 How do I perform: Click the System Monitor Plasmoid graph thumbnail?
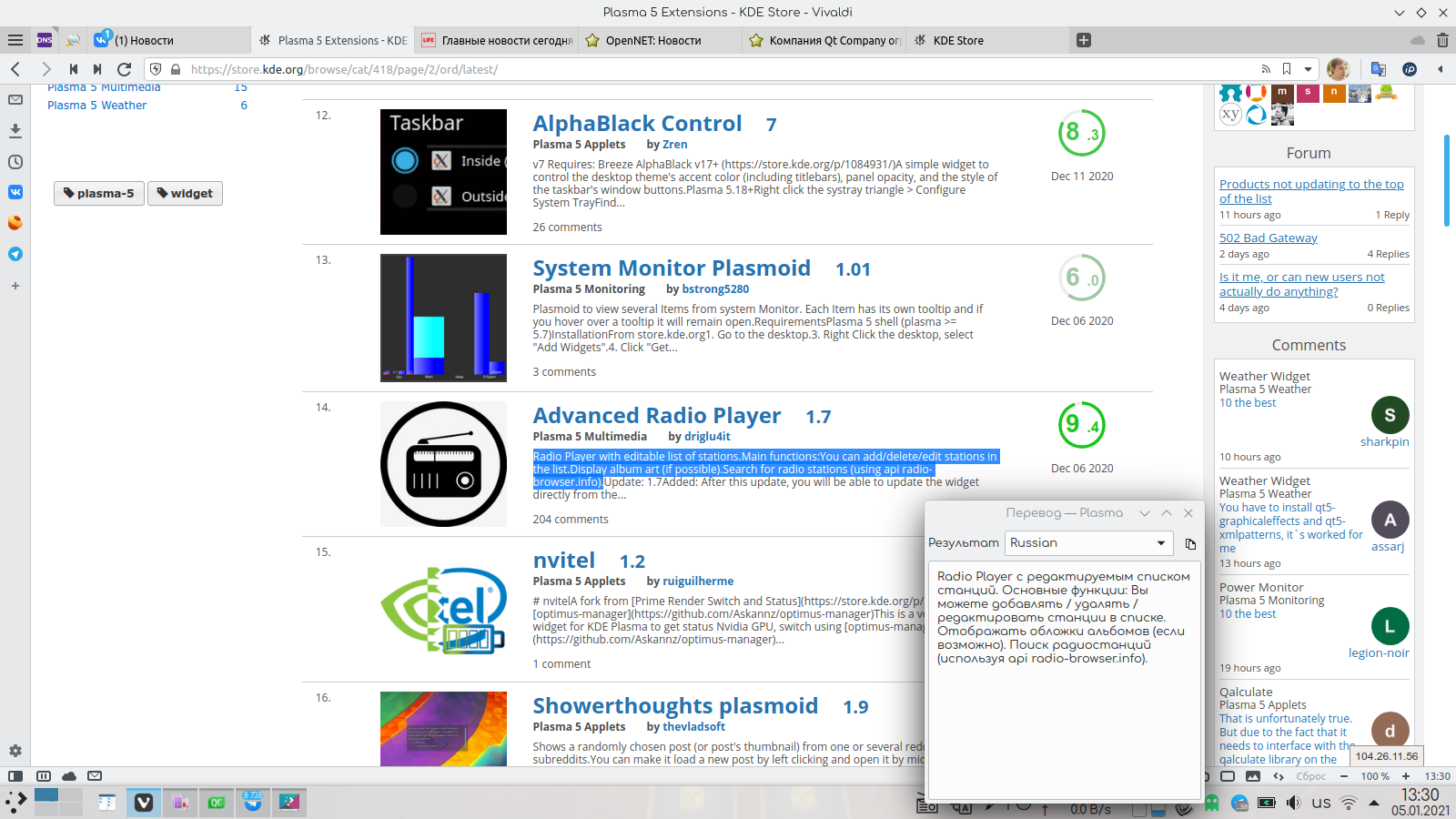[x=443, y=318]
